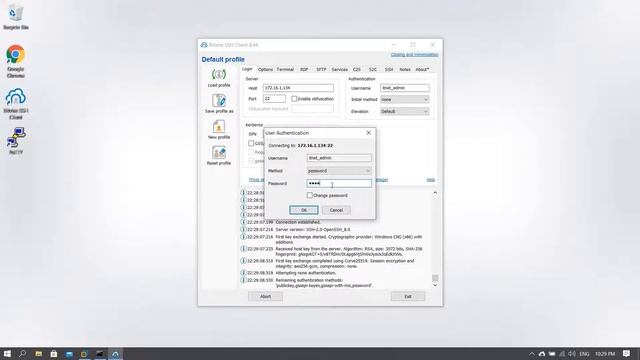The width and height of the screenshot is (640, 360).
Task: Click the taskbar search icon
Action: click(x=22, y=353)
